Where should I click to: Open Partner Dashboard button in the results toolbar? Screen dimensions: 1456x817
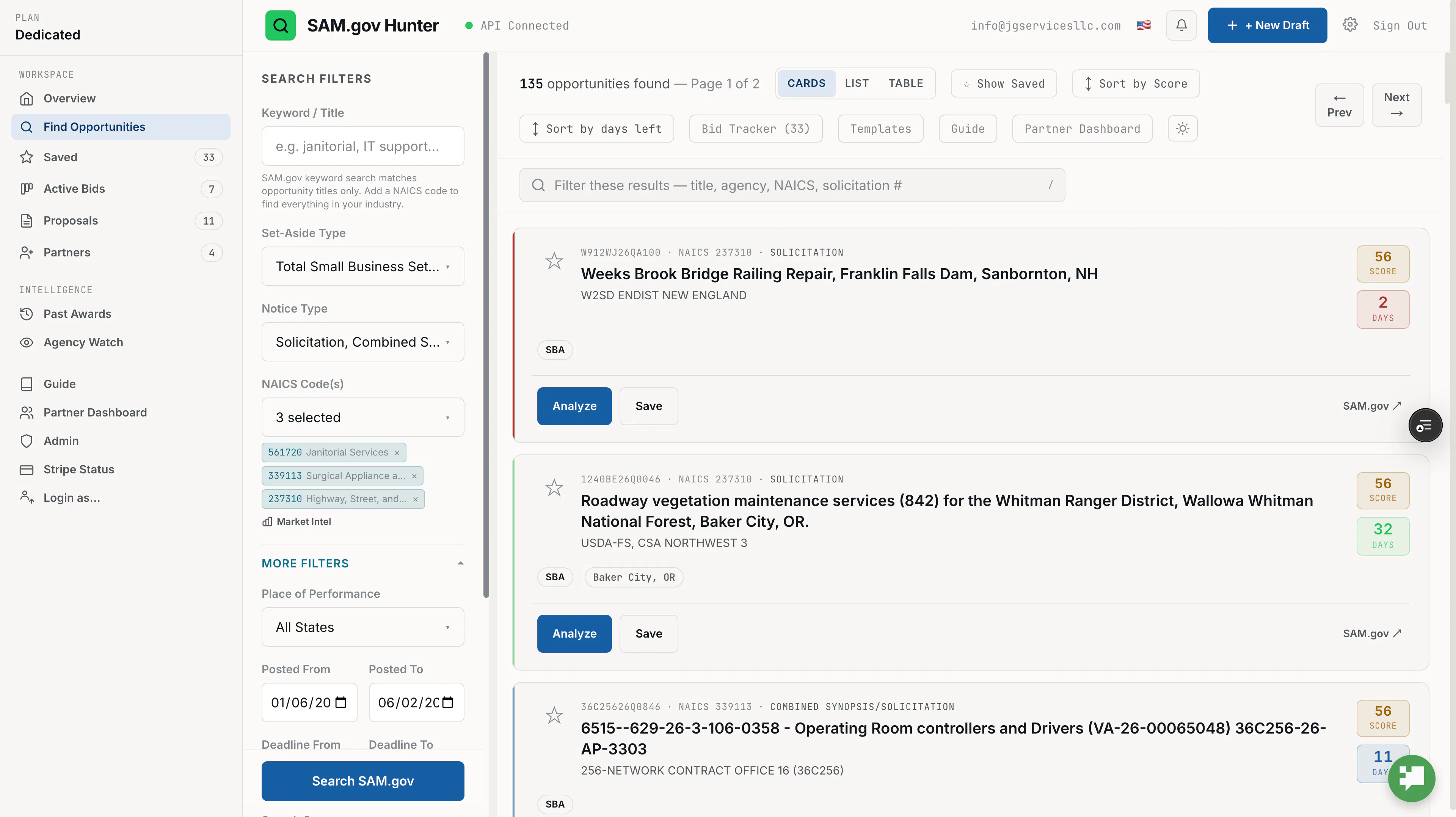1083,129
